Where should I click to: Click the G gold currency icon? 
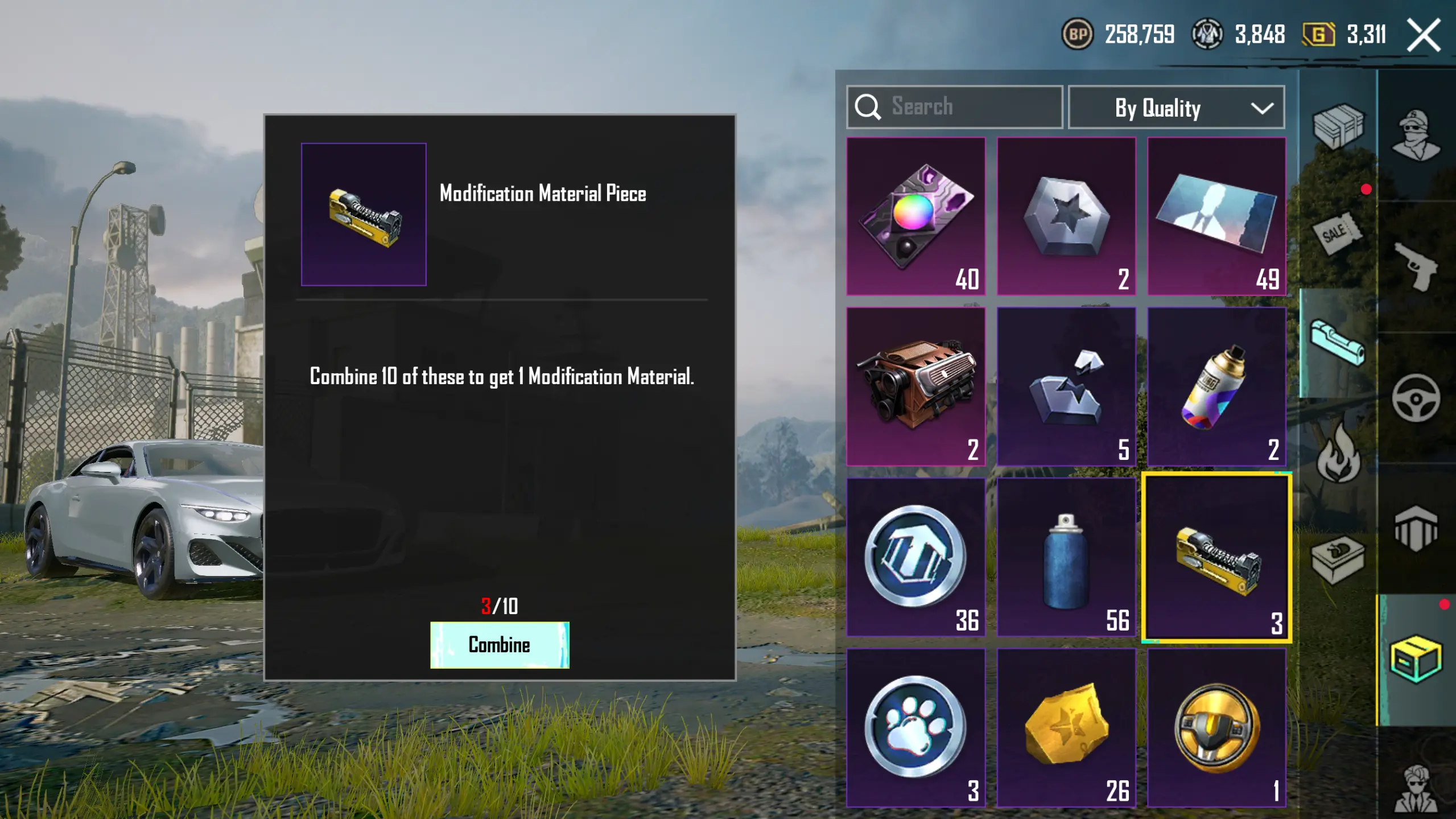[1318, 34]
